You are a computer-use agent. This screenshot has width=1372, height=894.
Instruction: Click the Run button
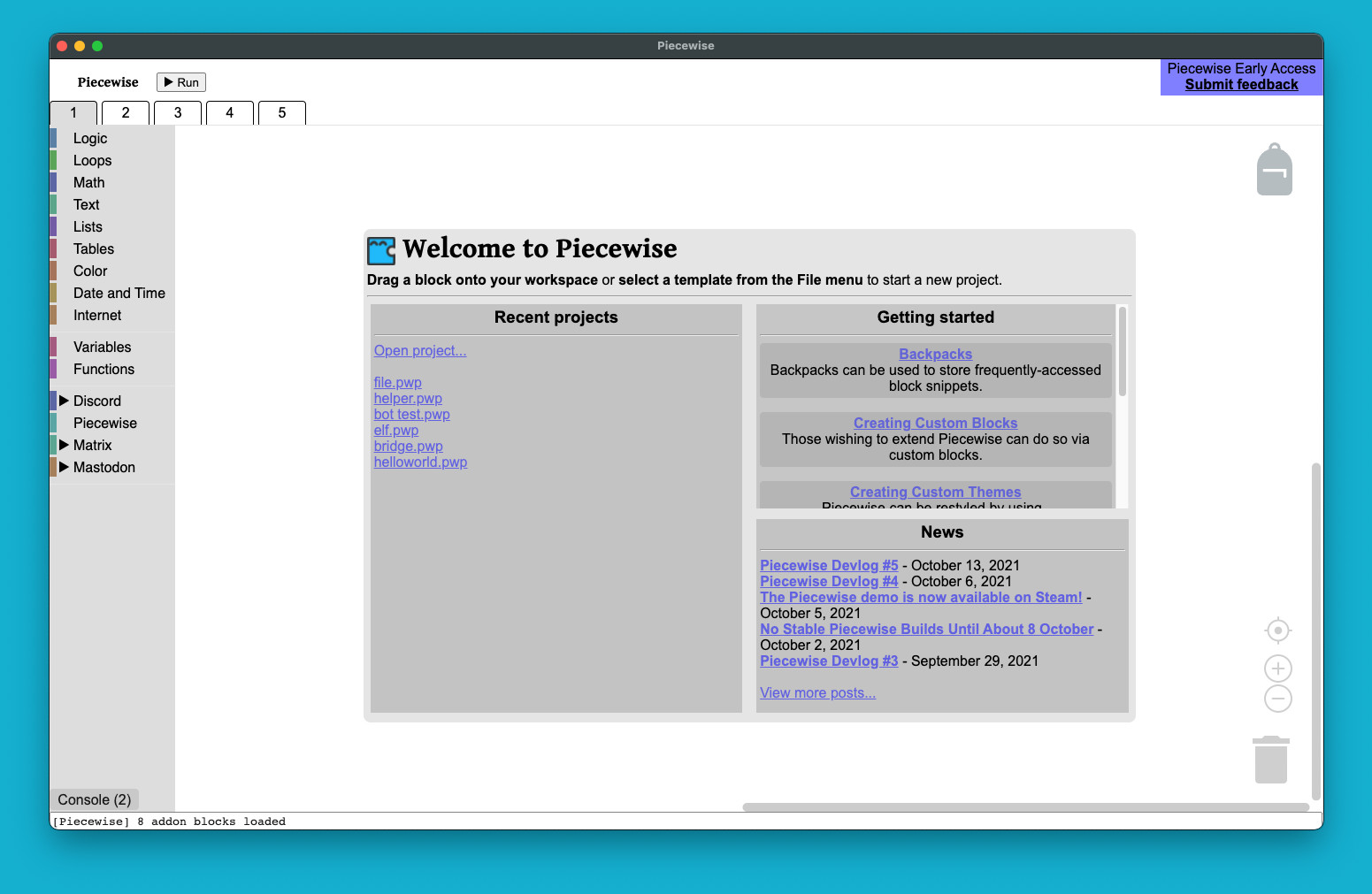pyautogui.click(x=180, y=81)
